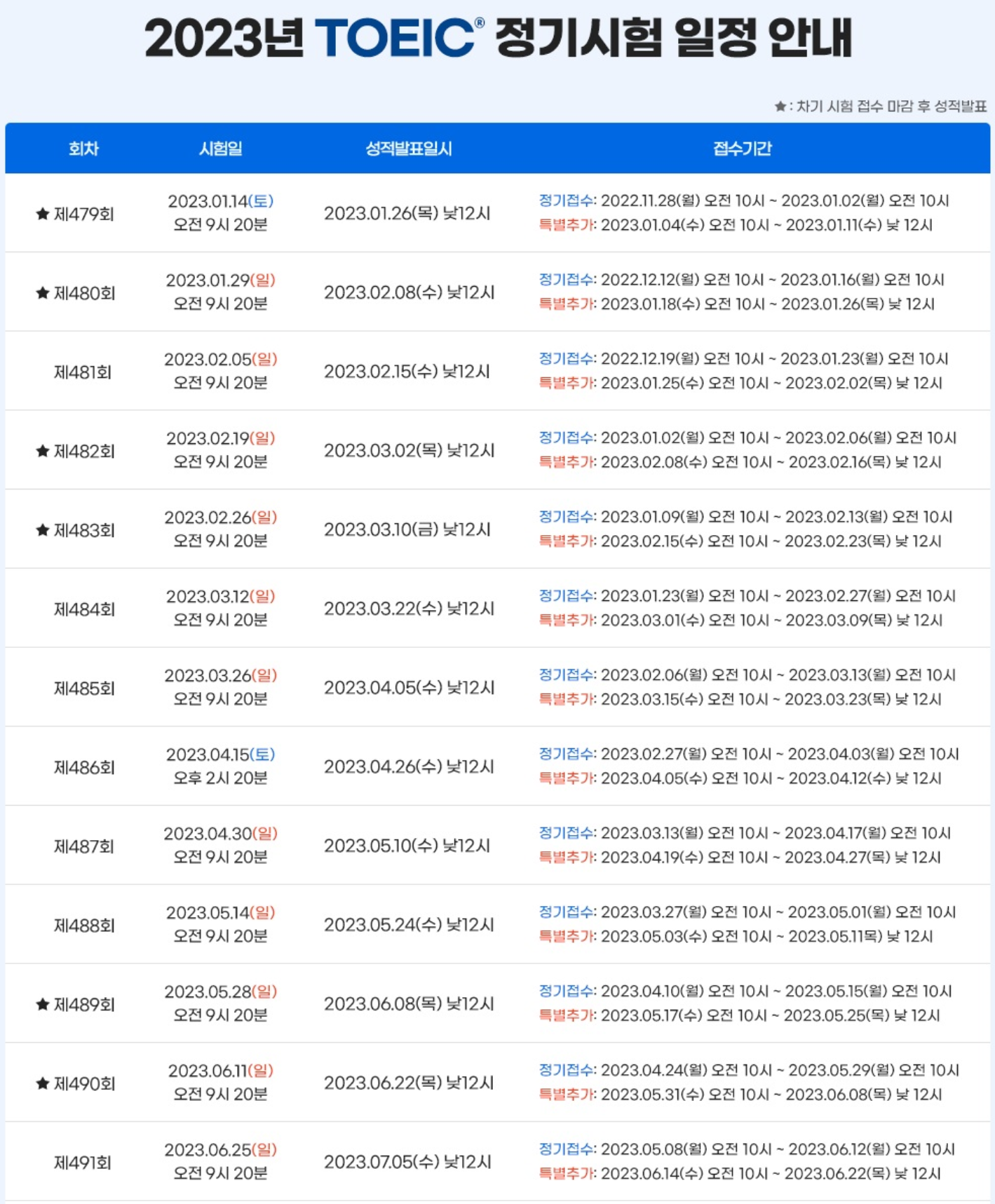Click 정기접수 line starting 2022.12.12(월)
The height and width of the screenshot is (1204, 995).
click(x=742, y=280)
